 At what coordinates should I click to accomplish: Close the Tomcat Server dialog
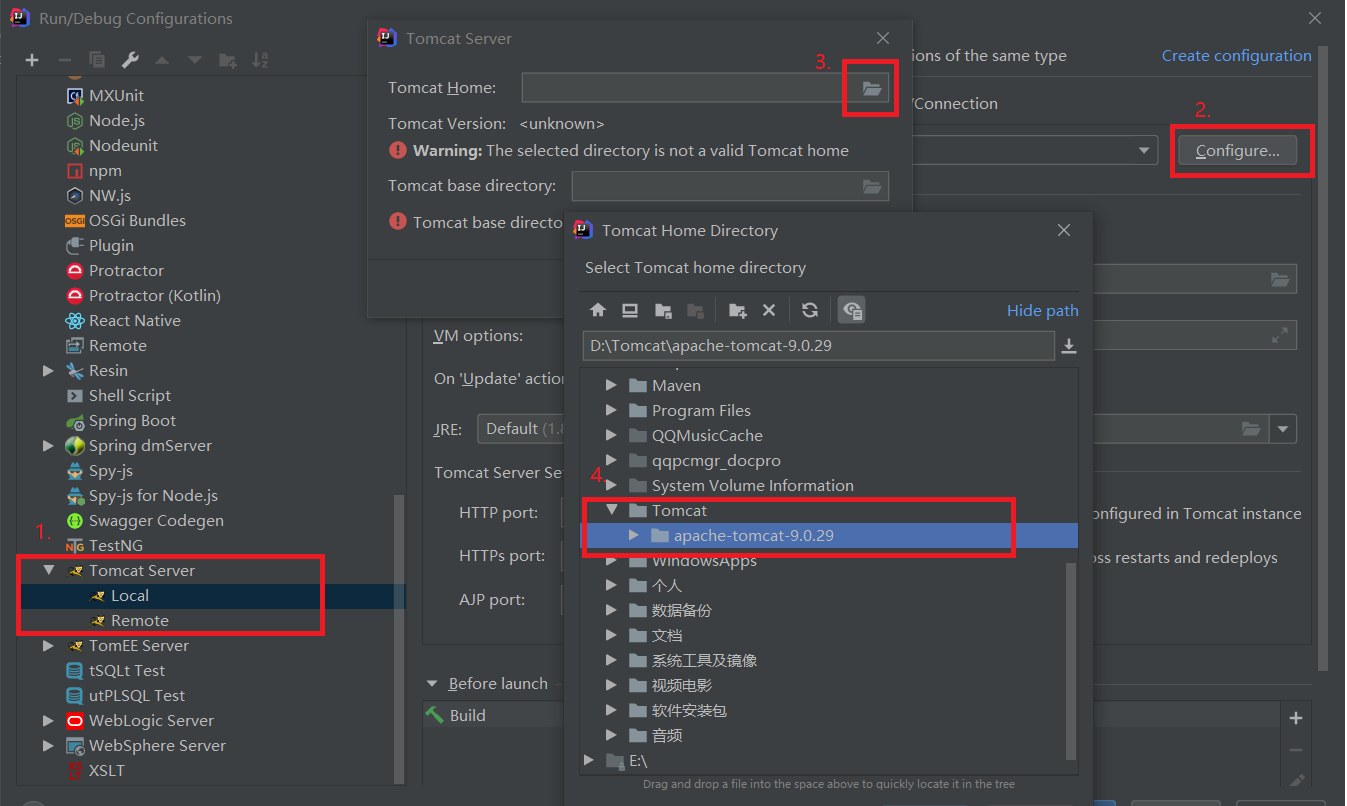click(882, 38)
